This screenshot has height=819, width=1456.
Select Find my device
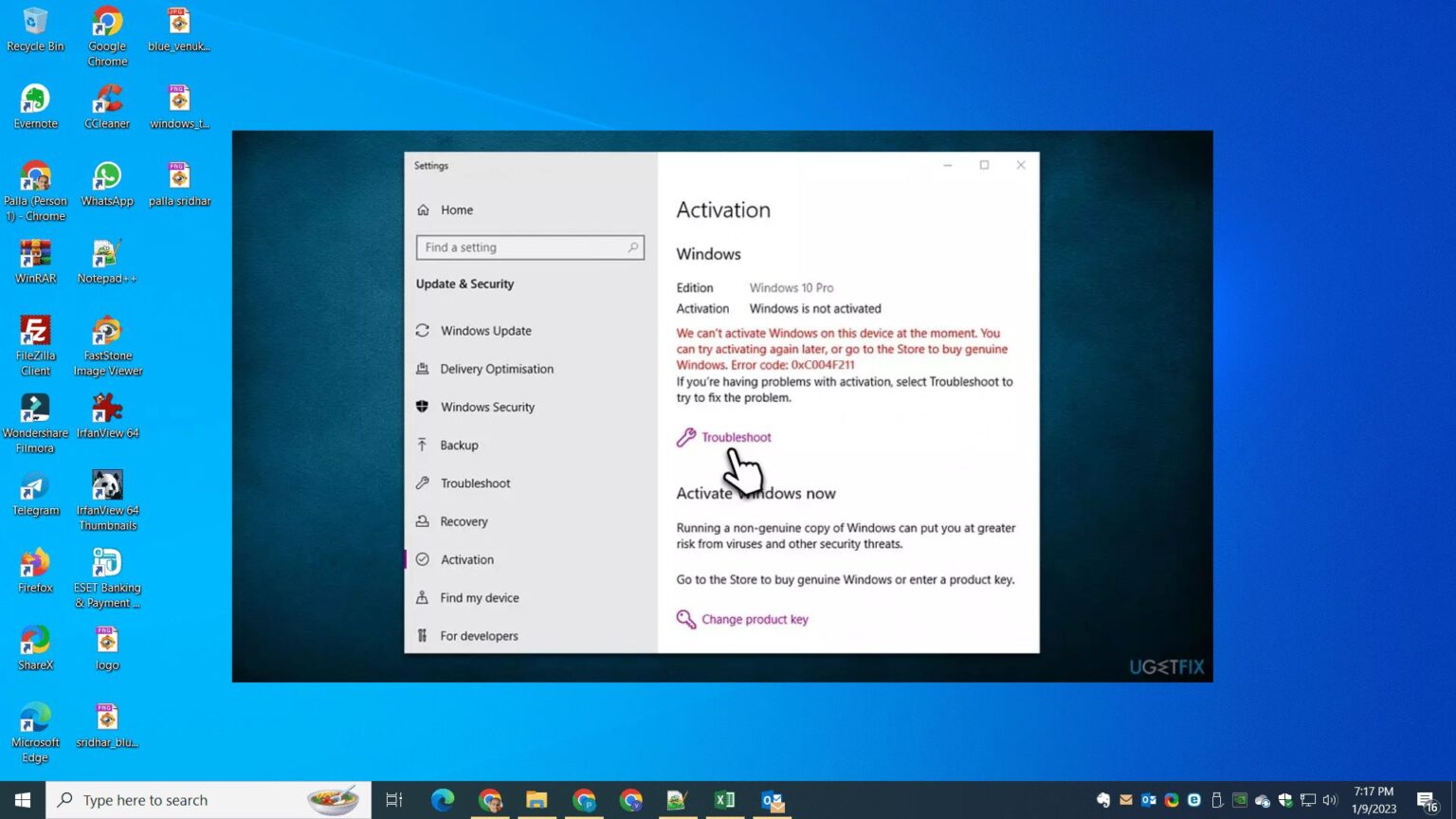tap(479, 597)
